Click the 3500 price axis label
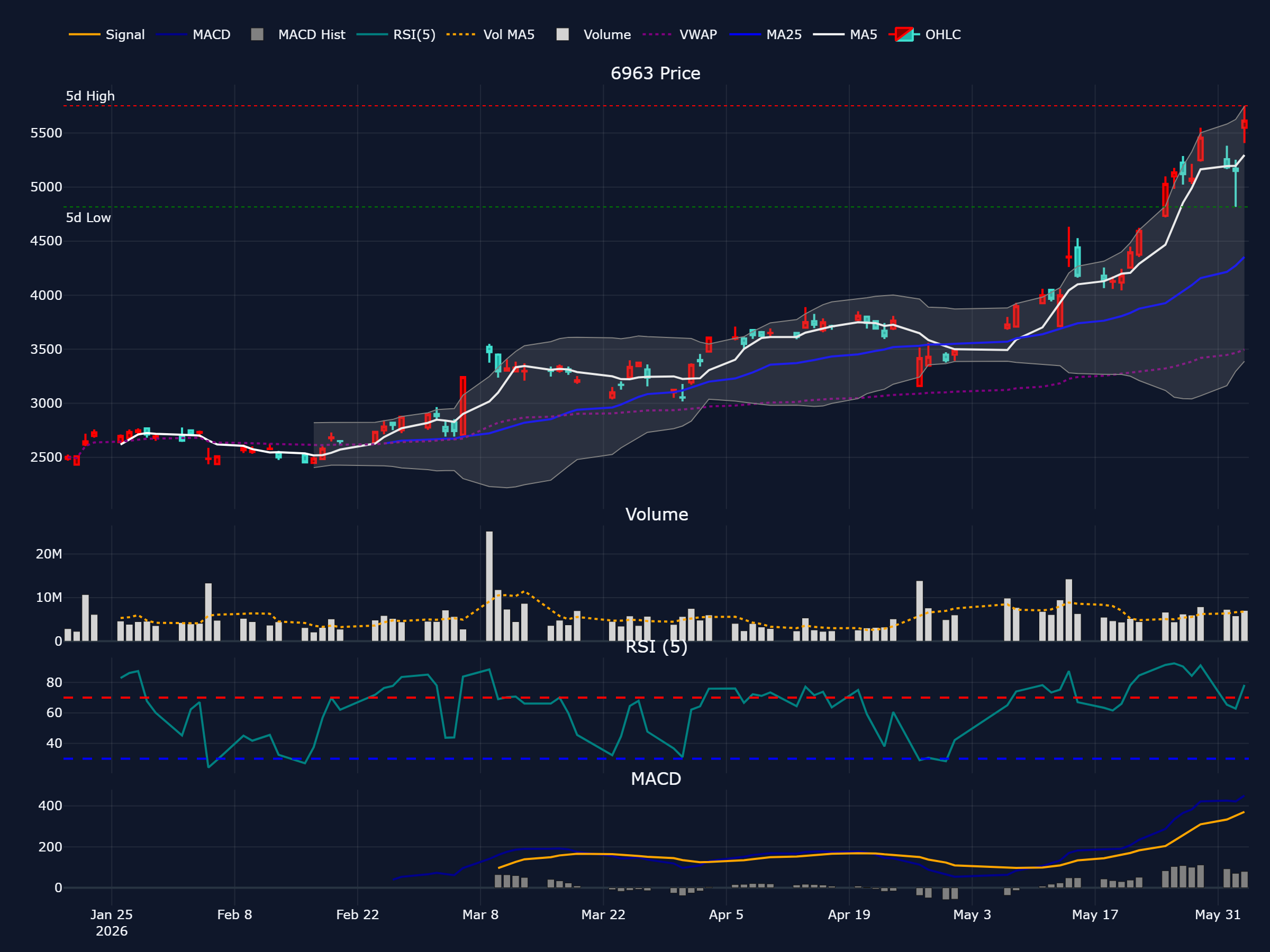Image resolution: width=1270 pixels, height=952 pixels. pos(46,350)
